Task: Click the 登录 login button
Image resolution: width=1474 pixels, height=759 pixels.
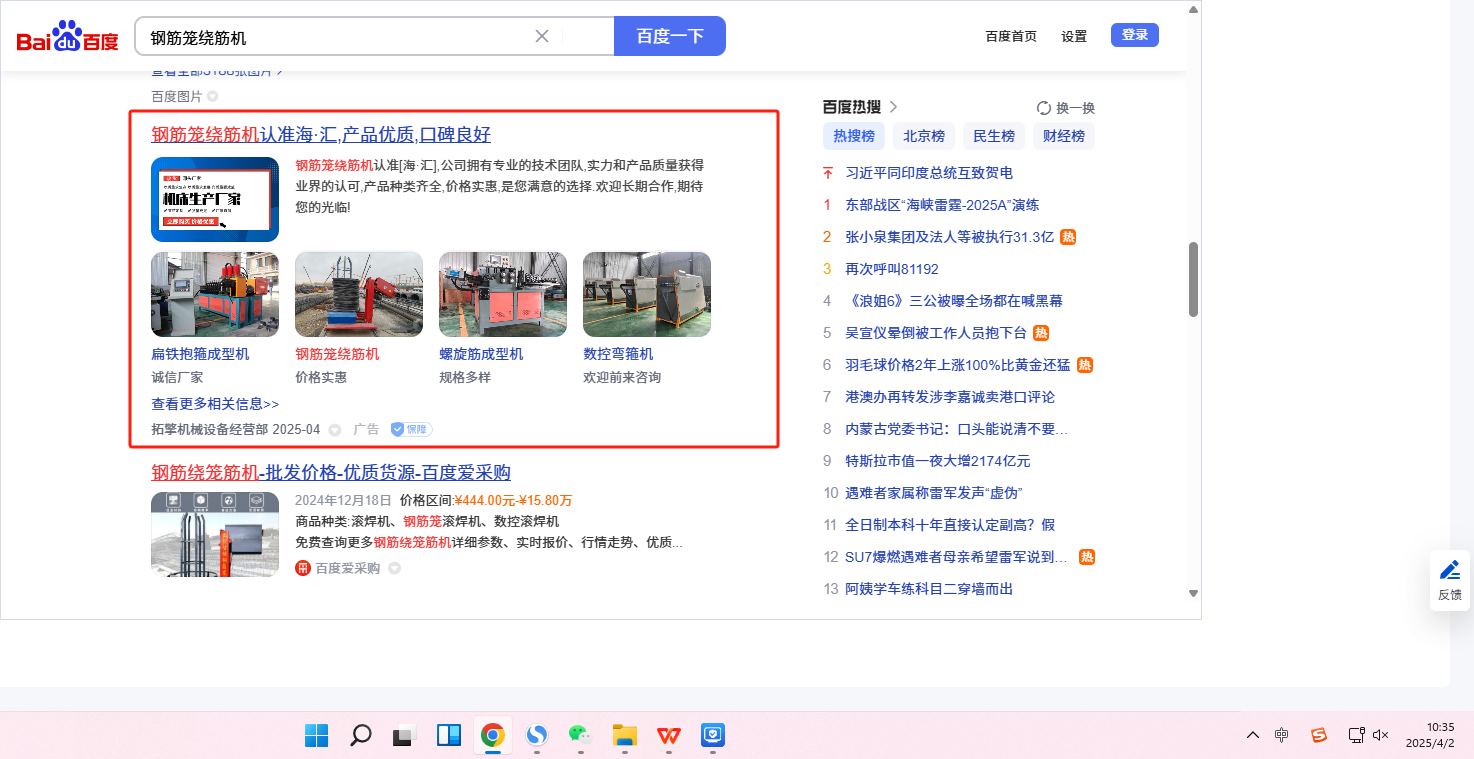Action: [1135, 35]
